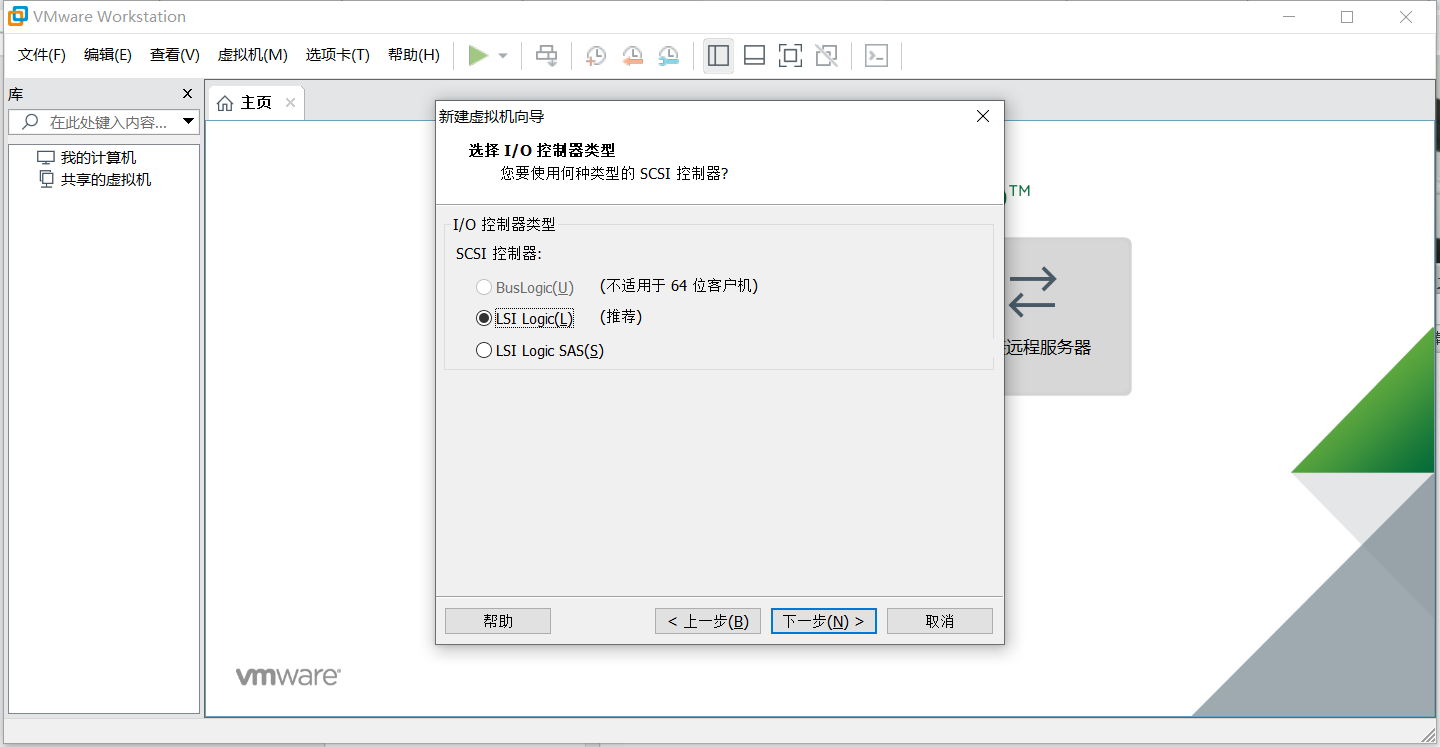
Task: Click take snapshot clock-plus icon
Action: pos(596,56)
